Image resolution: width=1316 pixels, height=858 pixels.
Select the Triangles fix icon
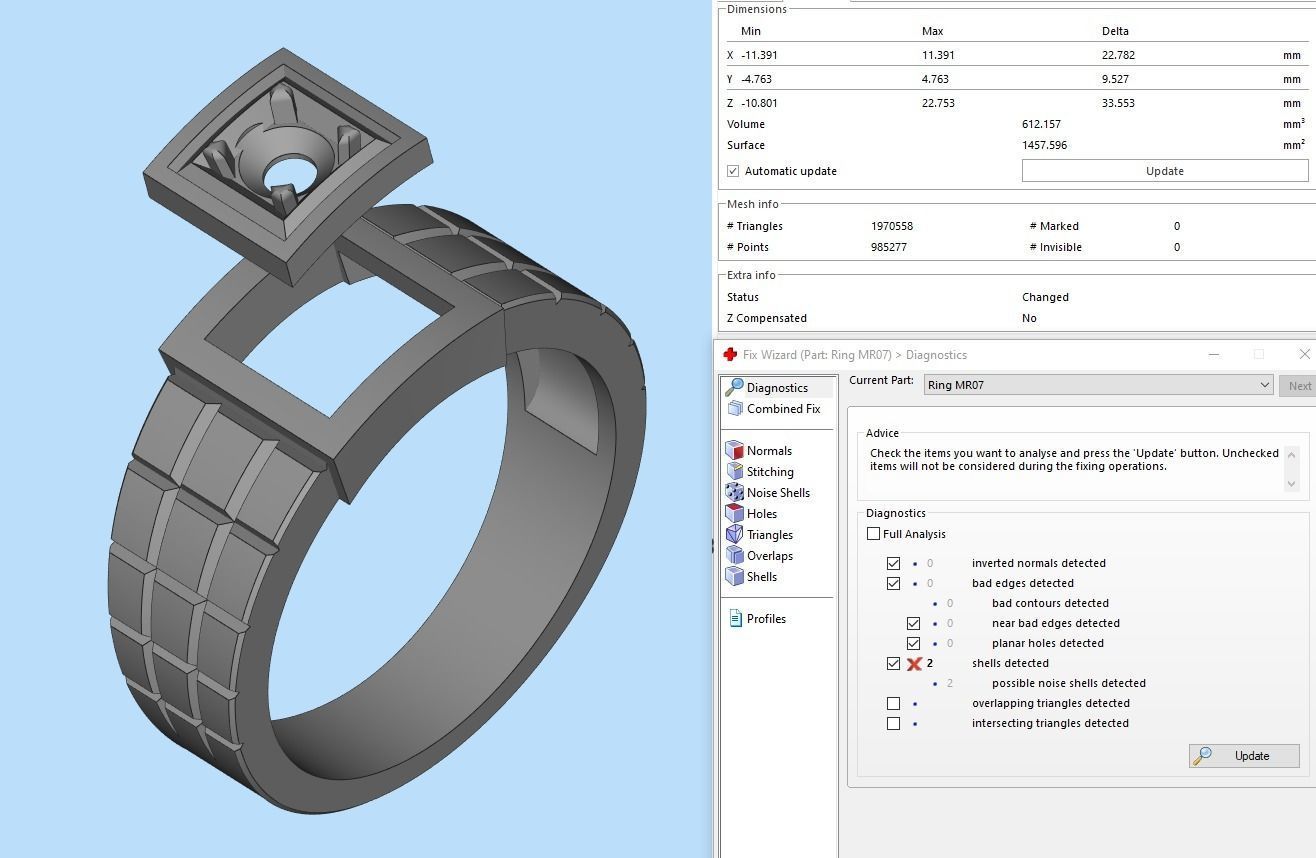734,534
